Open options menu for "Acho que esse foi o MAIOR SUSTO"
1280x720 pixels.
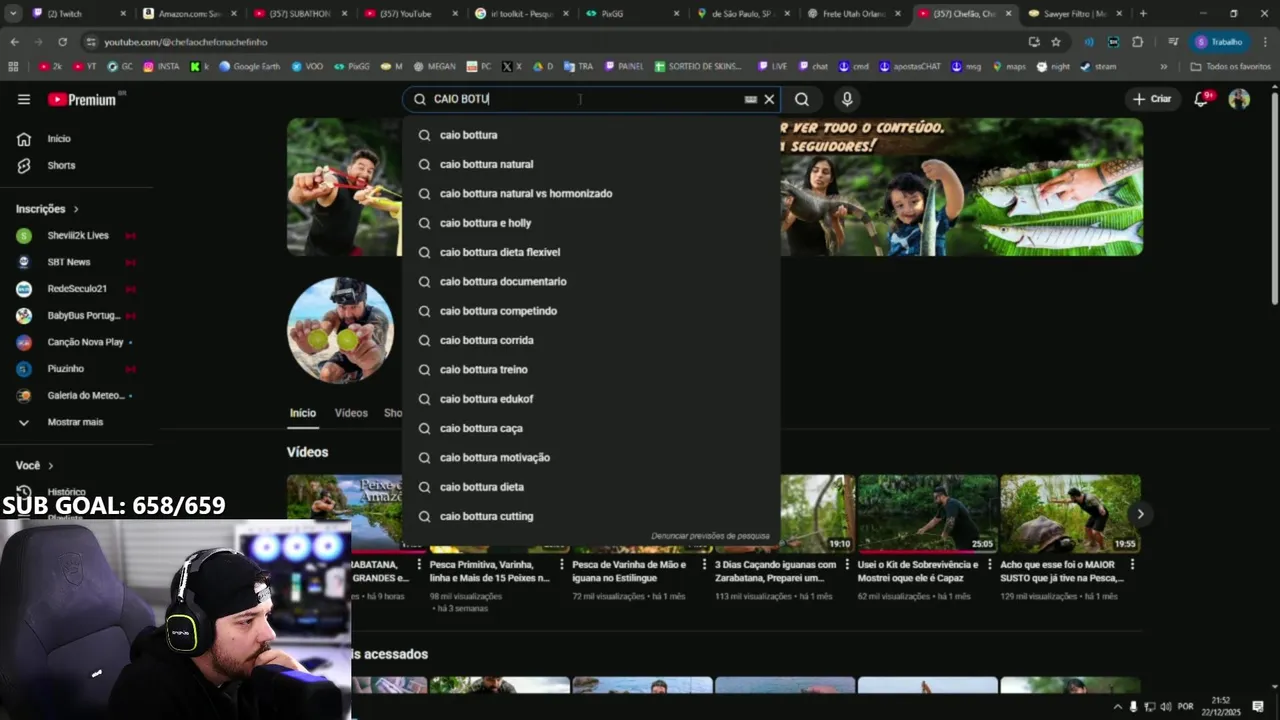pyautogui.click(x=1134, y=565)
